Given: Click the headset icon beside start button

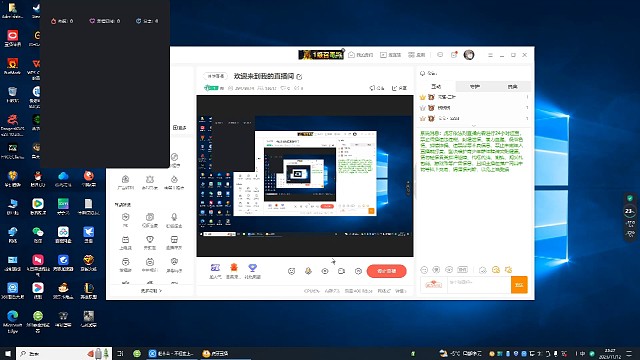Looking at the screenshot, I should [358, 271].
